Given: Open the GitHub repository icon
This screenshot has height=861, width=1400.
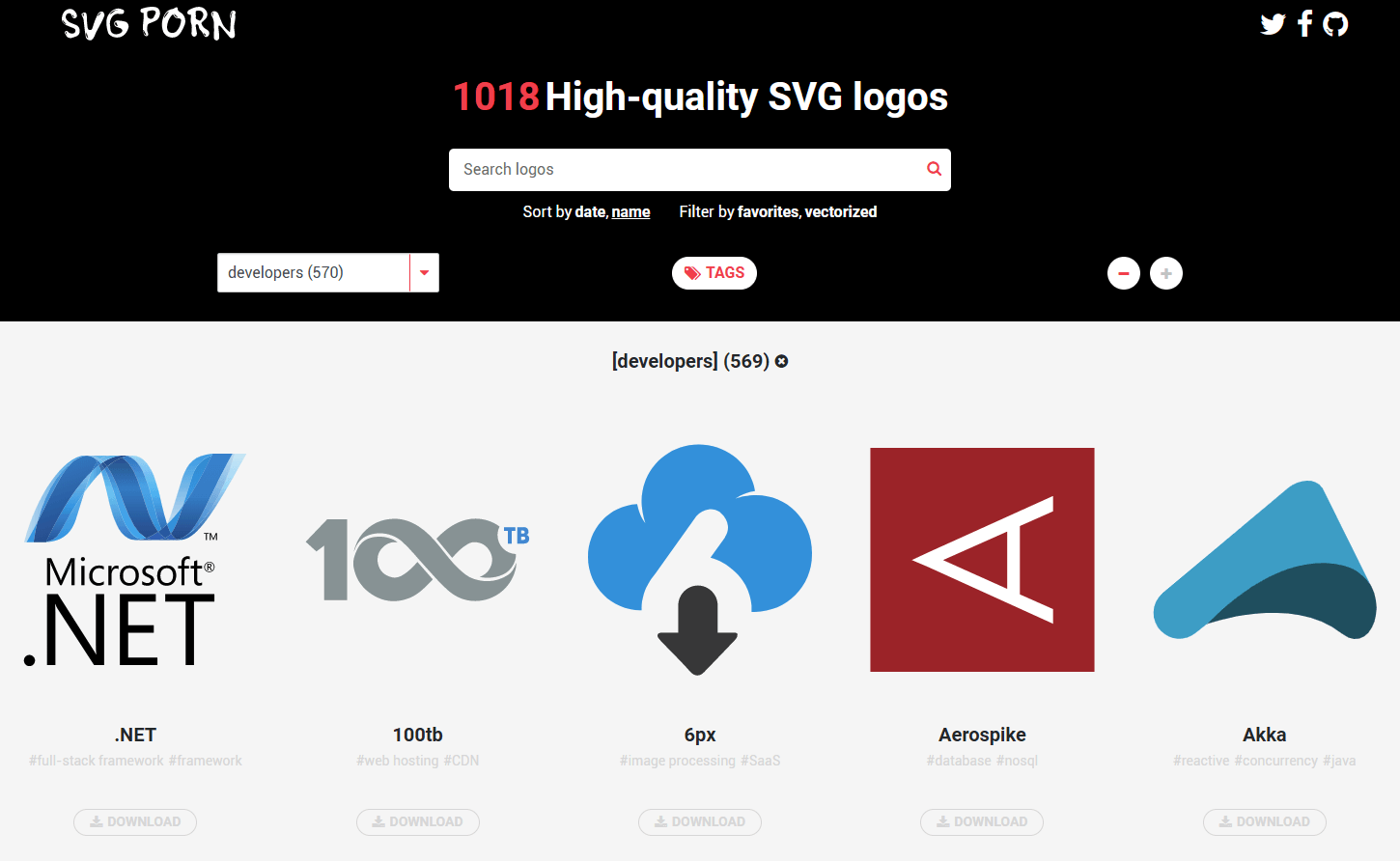Looking at the screenshot, I should [1335, 24].
